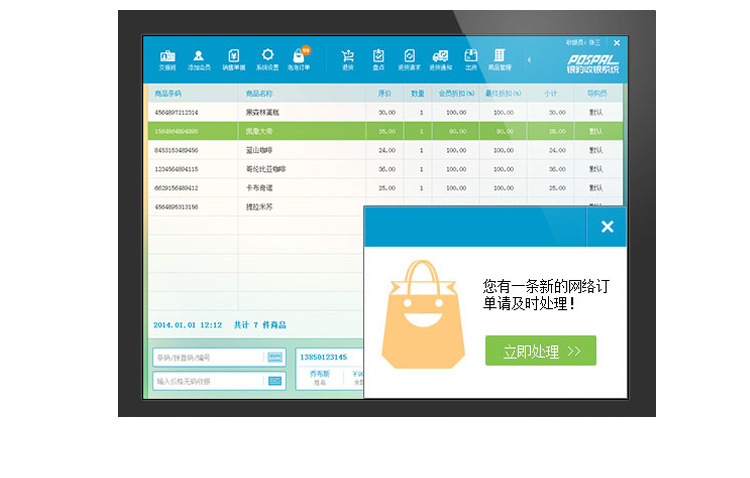Screen dimensions: 750x478
Task: Open product management (商品管理) icon
Action: pyautogui.click(x=499, y=60)
